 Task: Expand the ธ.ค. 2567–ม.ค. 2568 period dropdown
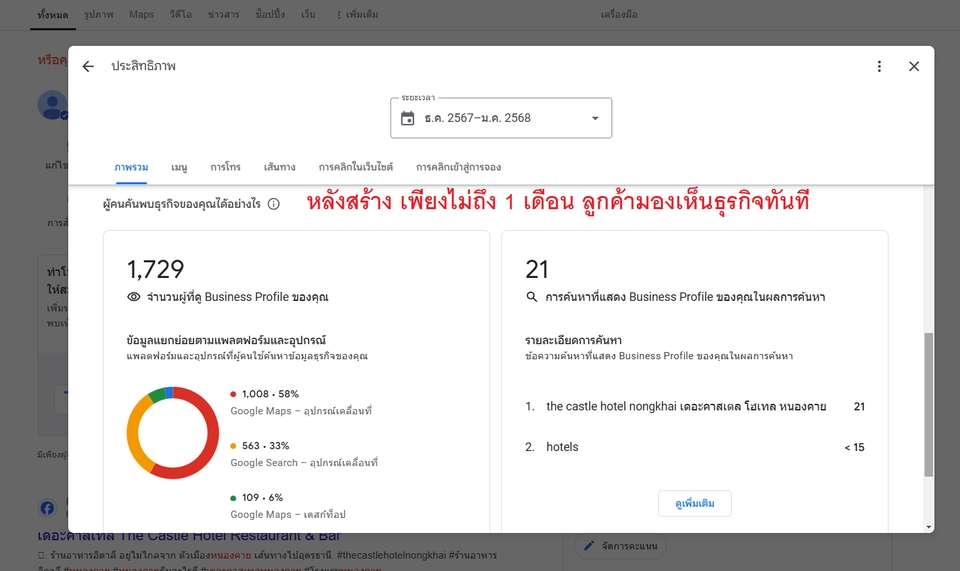[595, 118]
